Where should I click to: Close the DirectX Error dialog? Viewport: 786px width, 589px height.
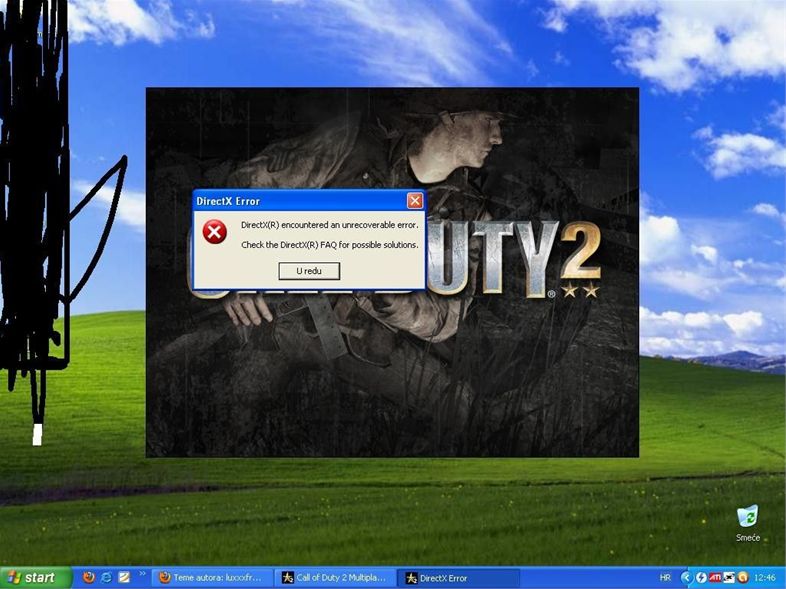pos(415,201)
